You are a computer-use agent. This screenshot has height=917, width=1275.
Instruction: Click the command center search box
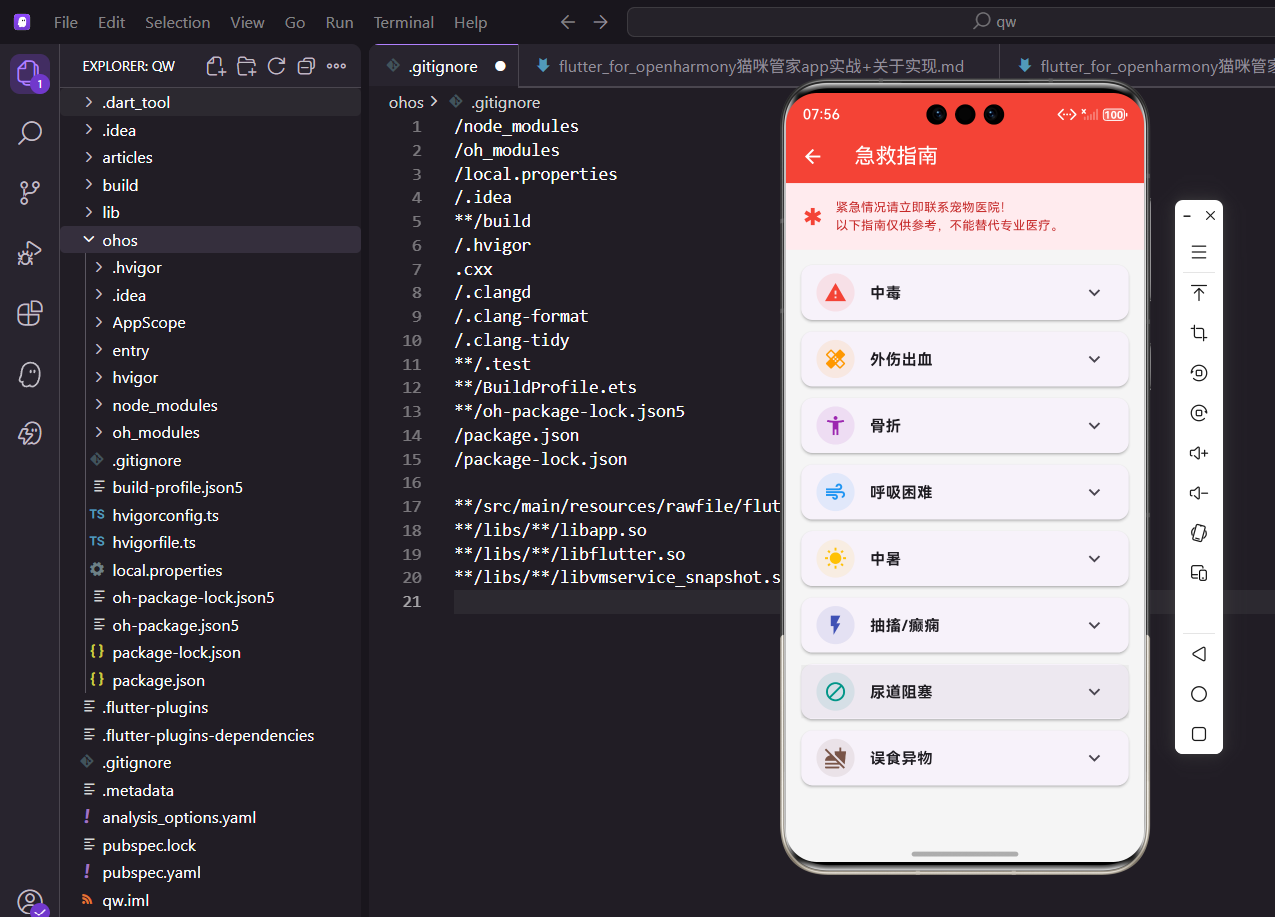pos(951,22)
